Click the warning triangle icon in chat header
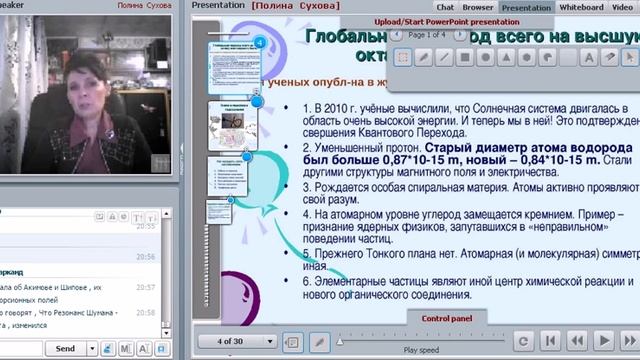 112,216
